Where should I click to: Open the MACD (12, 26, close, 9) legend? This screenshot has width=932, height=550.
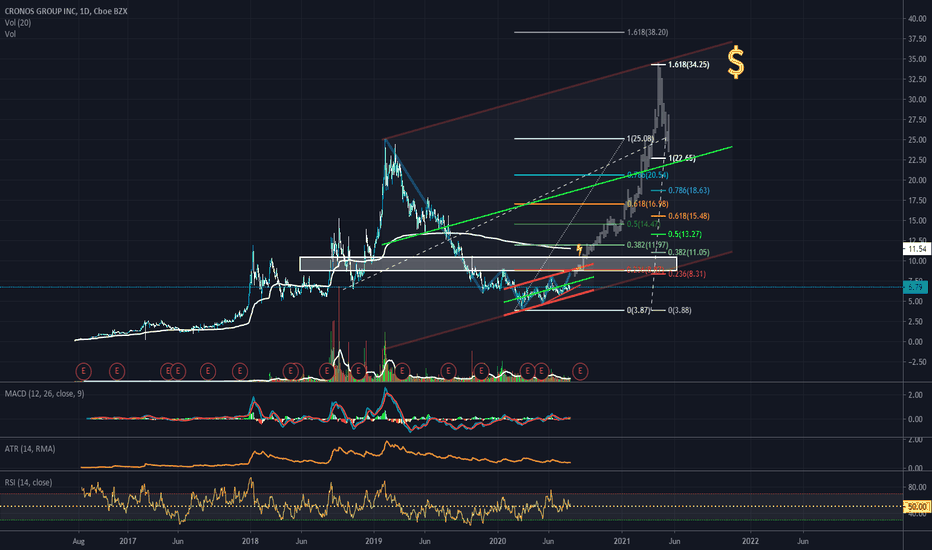point(45,394)
